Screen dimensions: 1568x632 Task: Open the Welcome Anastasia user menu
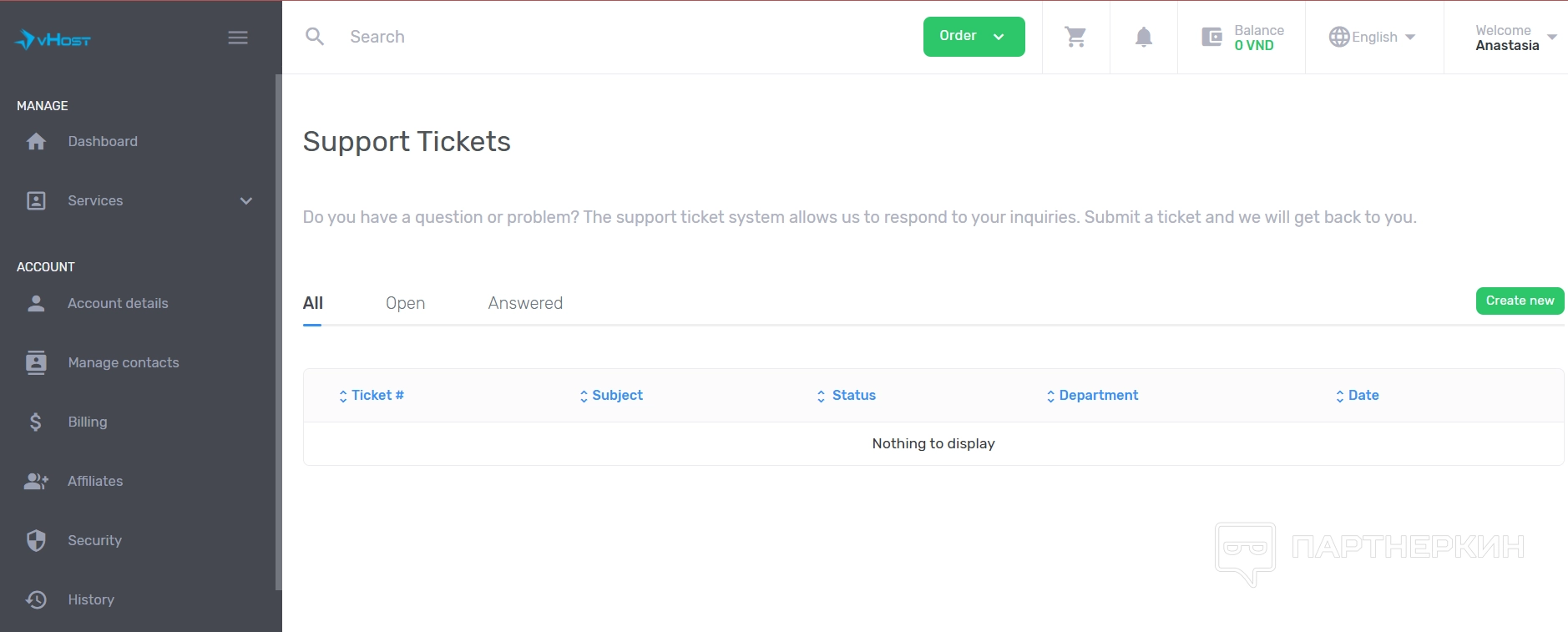1515,38
